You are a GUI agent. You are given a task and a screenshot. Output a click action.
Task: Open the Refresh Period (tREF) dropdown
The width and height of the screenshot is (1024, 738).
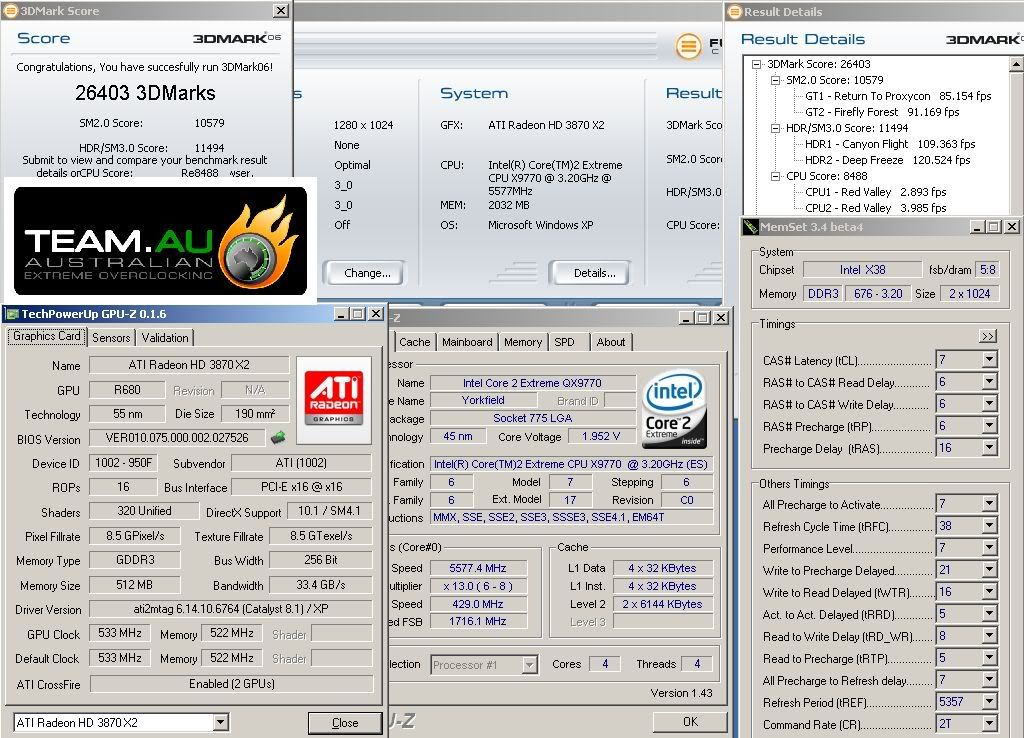click(989, 701)
